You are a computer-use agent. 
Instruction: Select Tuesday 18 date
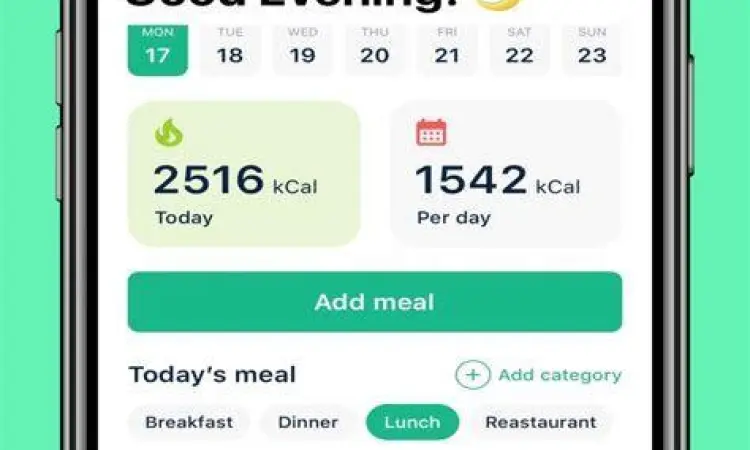point(230,47)
